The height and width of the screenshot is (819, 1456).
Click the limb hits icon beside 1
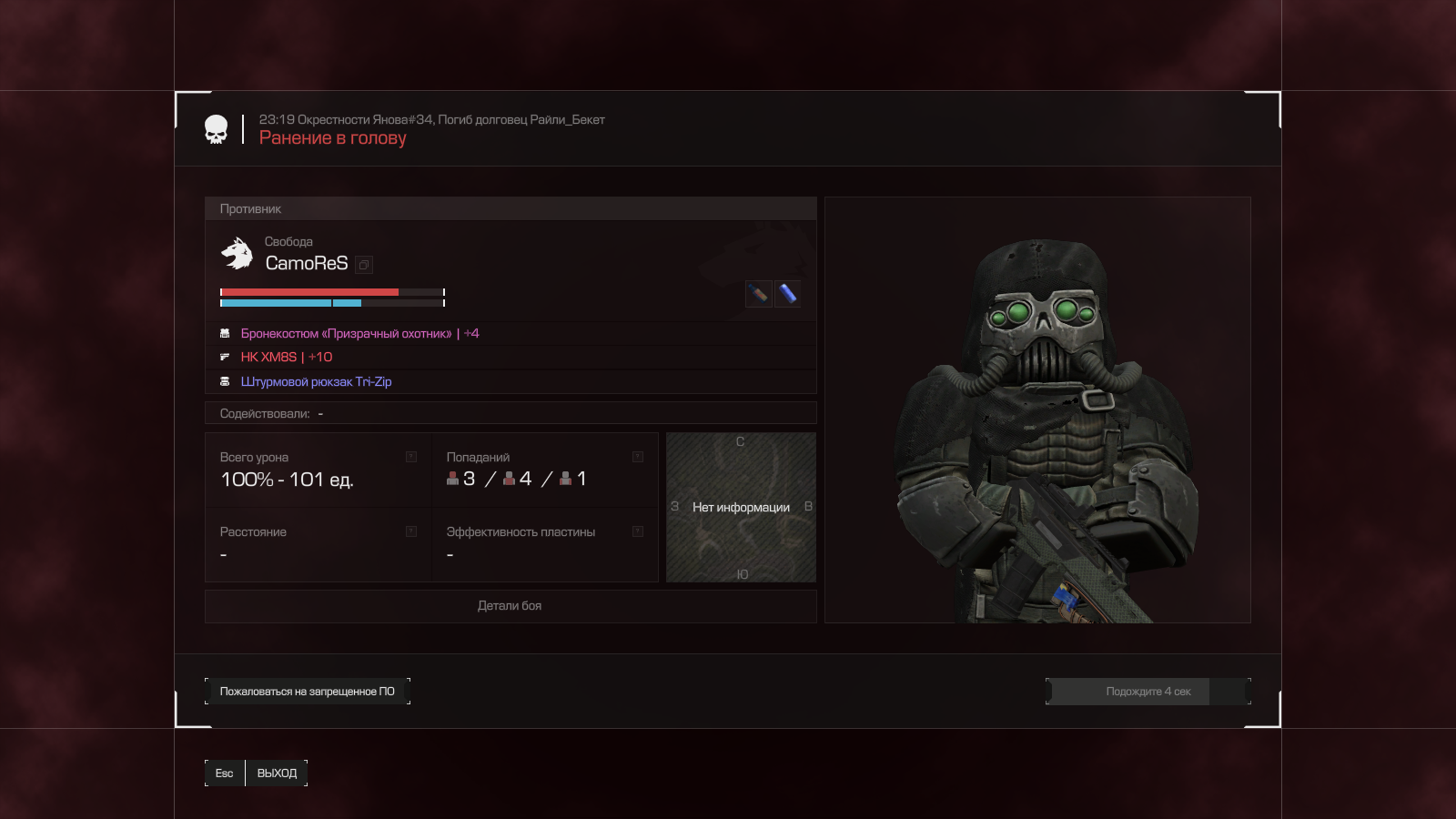[566, 479]
